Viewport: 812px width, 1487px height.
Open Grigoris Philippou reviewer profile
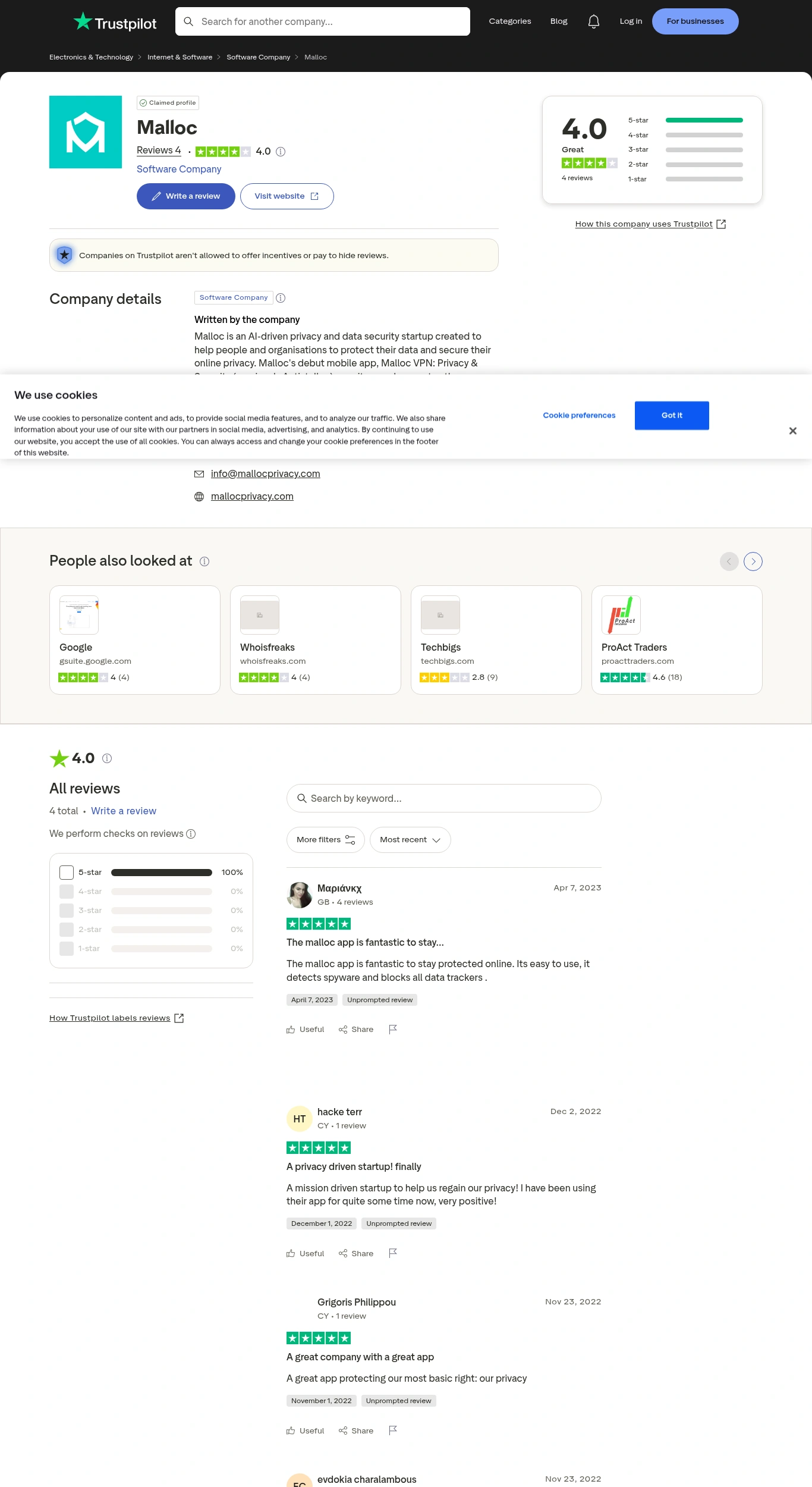pos(357,1302)
